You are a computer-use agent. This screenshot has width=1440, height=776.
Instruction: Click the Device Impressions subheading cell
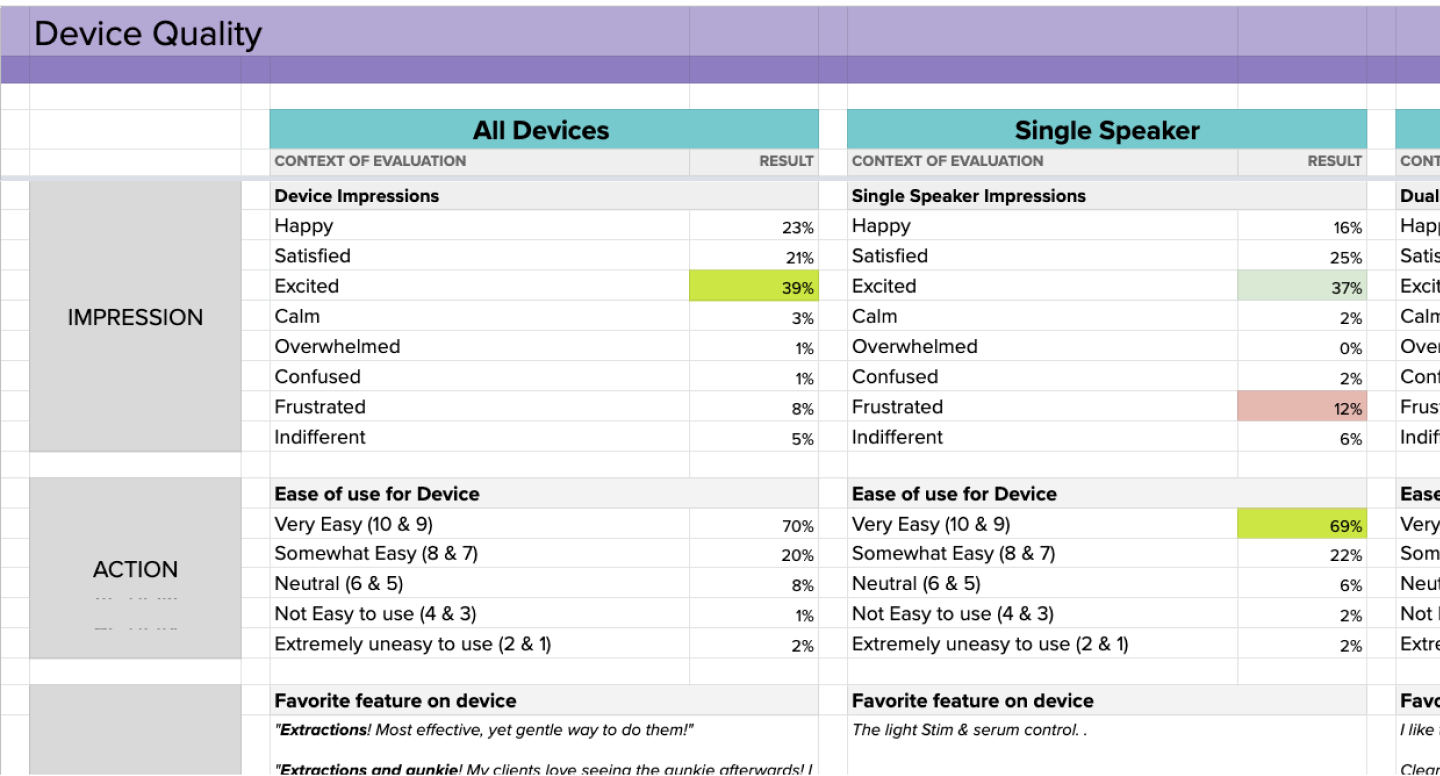click(357, 196)
